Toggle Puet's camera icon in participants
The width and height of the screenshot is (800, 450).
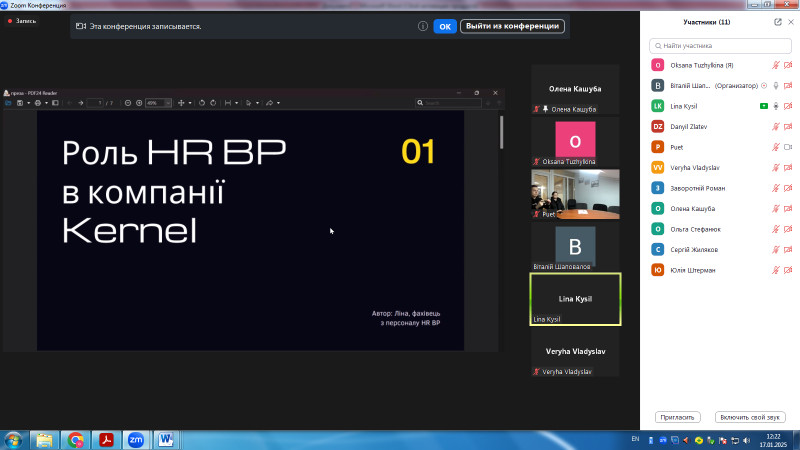click(x=788, y=147)
